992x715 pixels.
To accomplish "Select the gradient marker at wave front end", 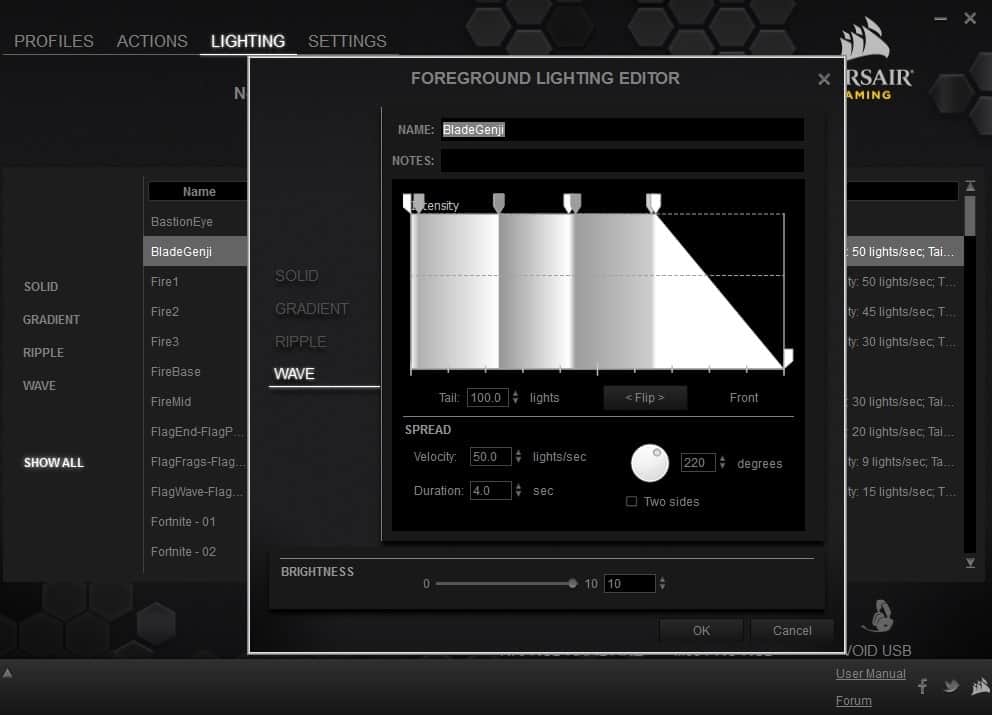I will (x=788, y=356).
